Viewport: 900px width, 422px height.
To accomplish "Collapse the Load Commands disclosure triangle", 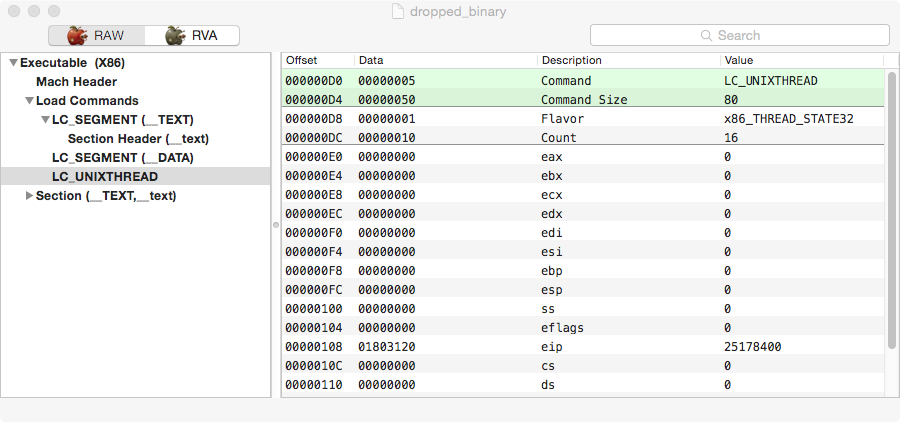I will click(29, 101).
